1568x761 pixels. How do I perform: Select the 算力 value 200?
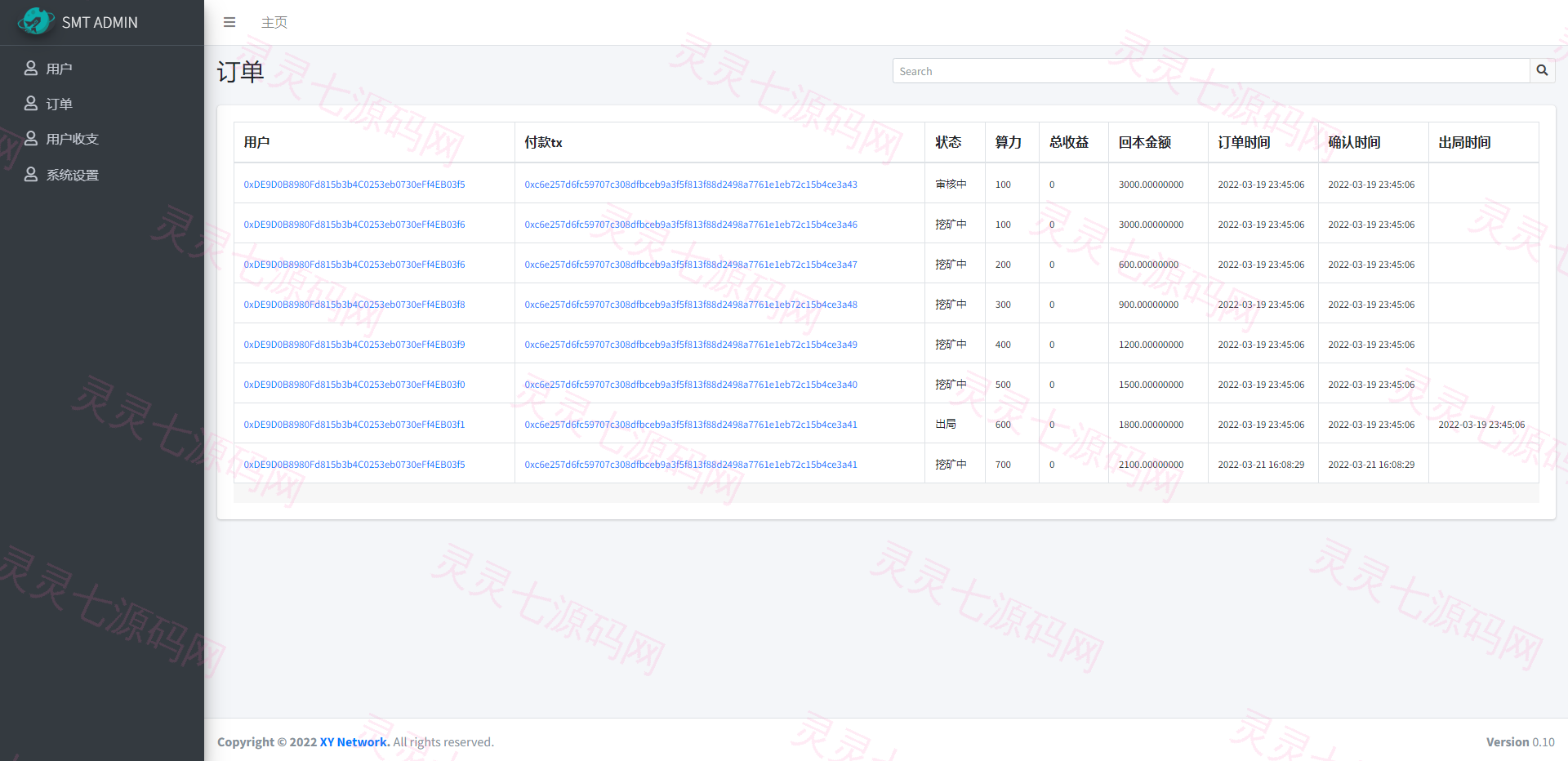tap(1003, 265)
